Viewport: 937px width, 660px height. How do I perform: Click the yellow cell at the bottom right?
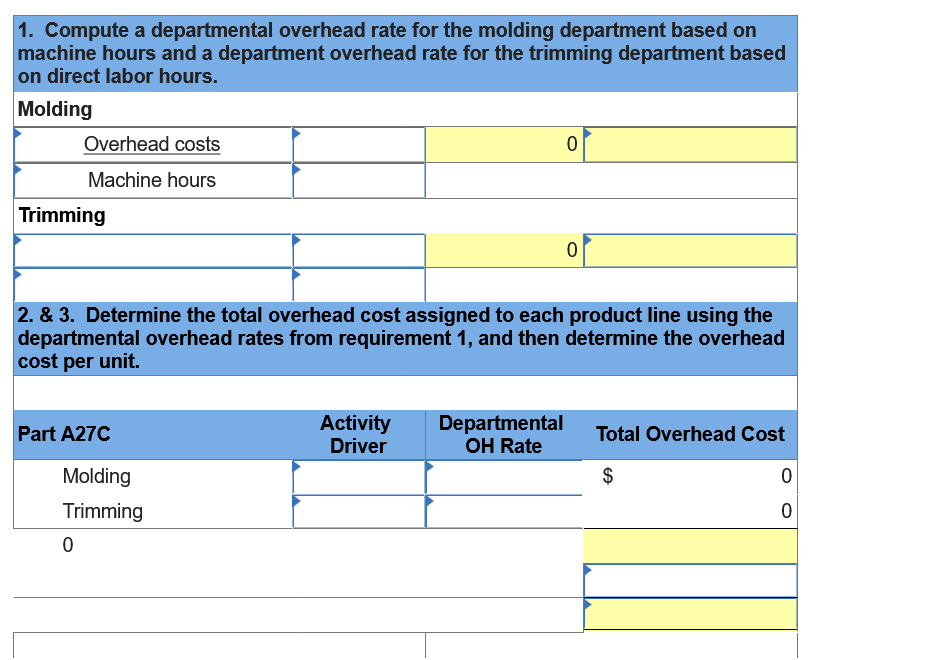point(690,614)
